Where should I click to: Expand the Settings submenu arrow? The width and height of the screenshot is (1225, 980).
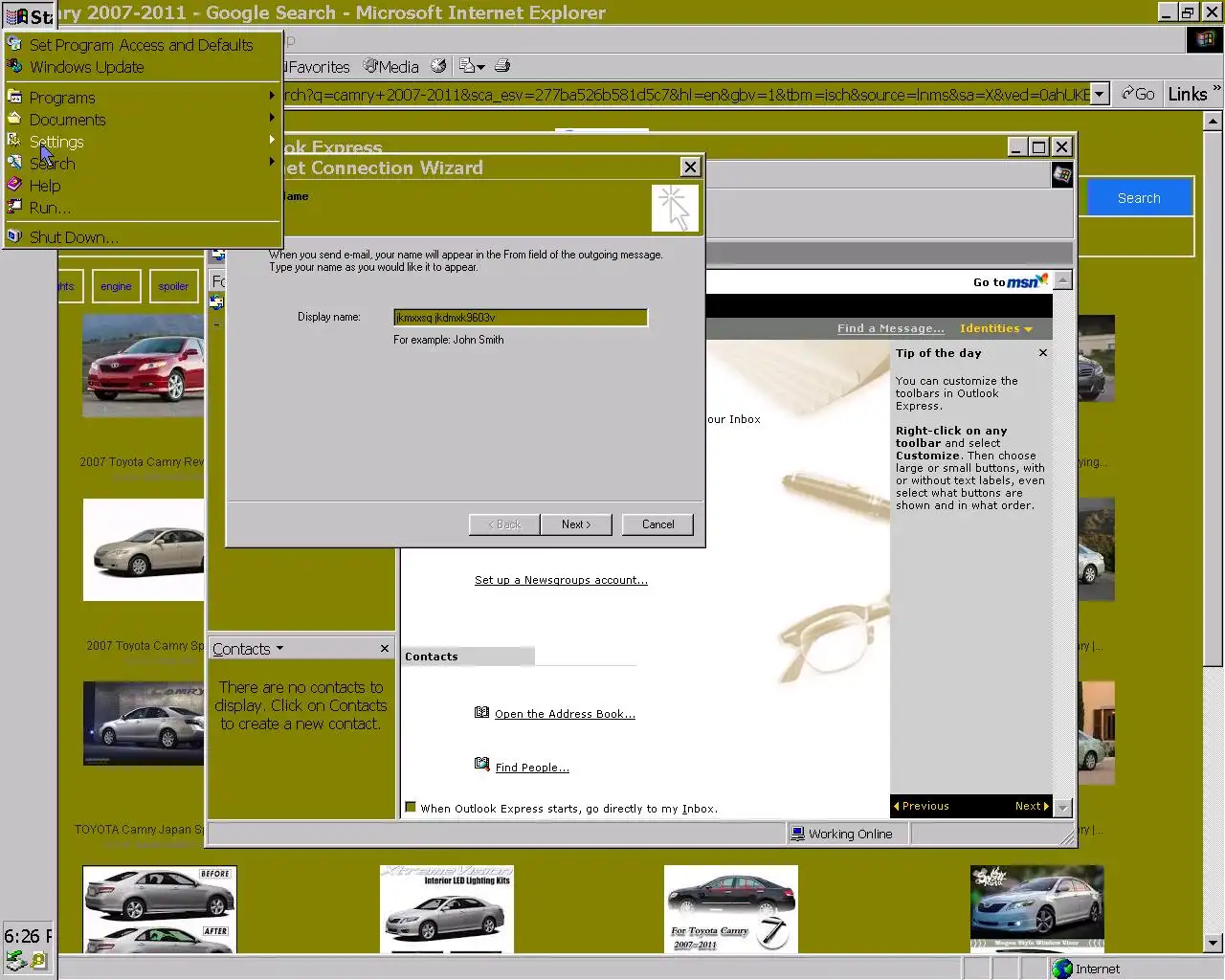click(x=272, y=140)
